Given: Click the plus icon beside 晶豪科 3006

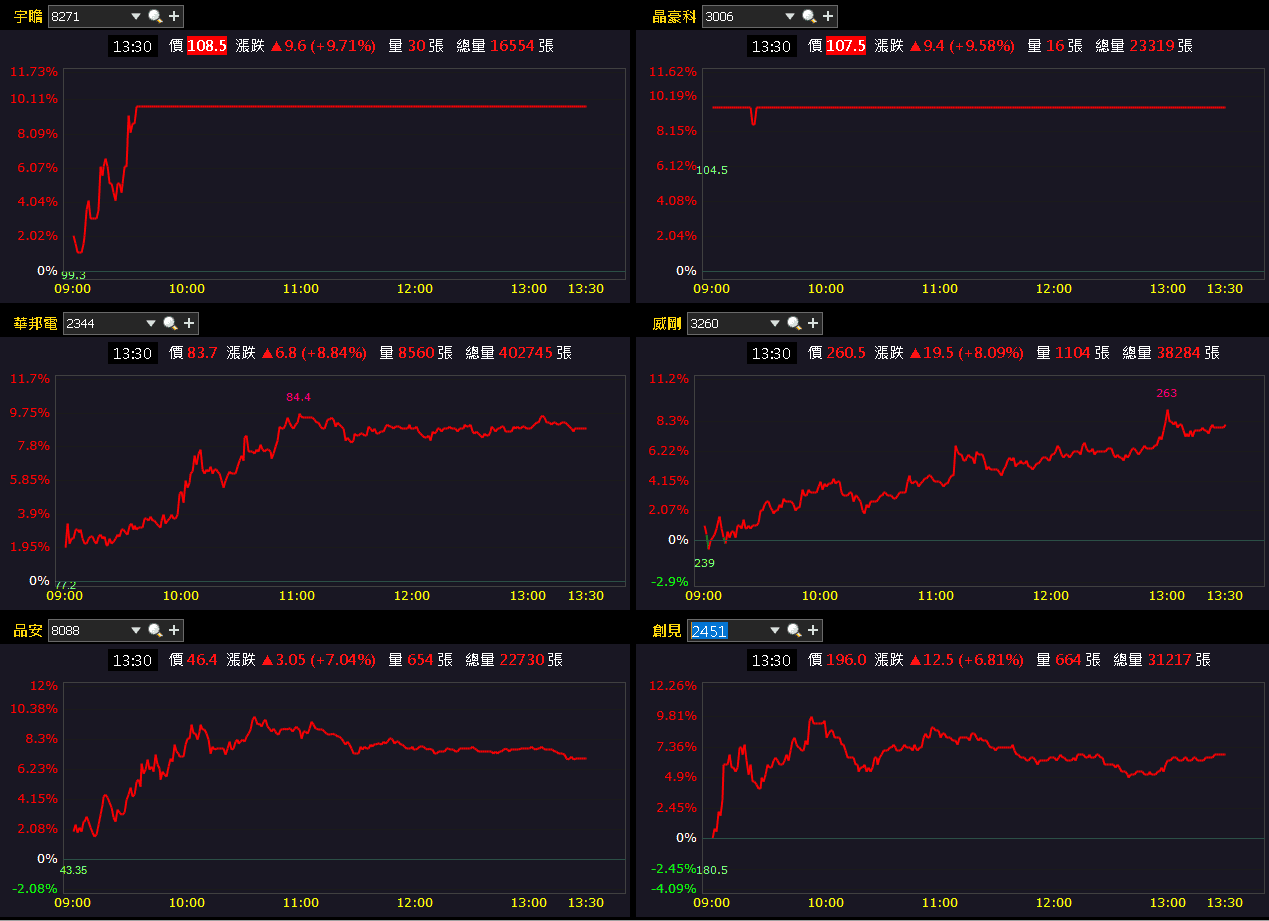Looking at the screenshot, I should point(828,16).
